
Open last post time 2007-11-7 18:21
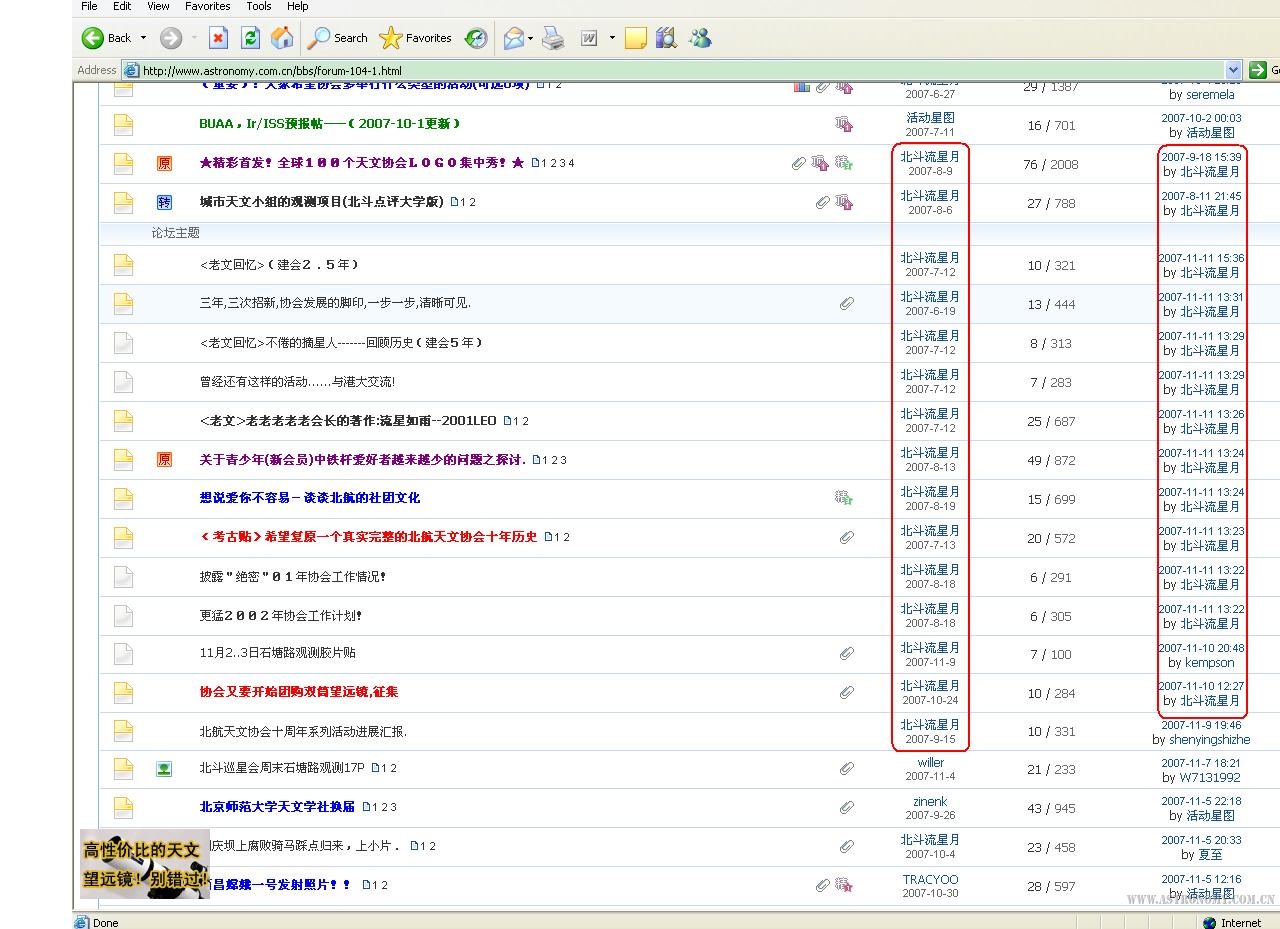coord(1201,762)
